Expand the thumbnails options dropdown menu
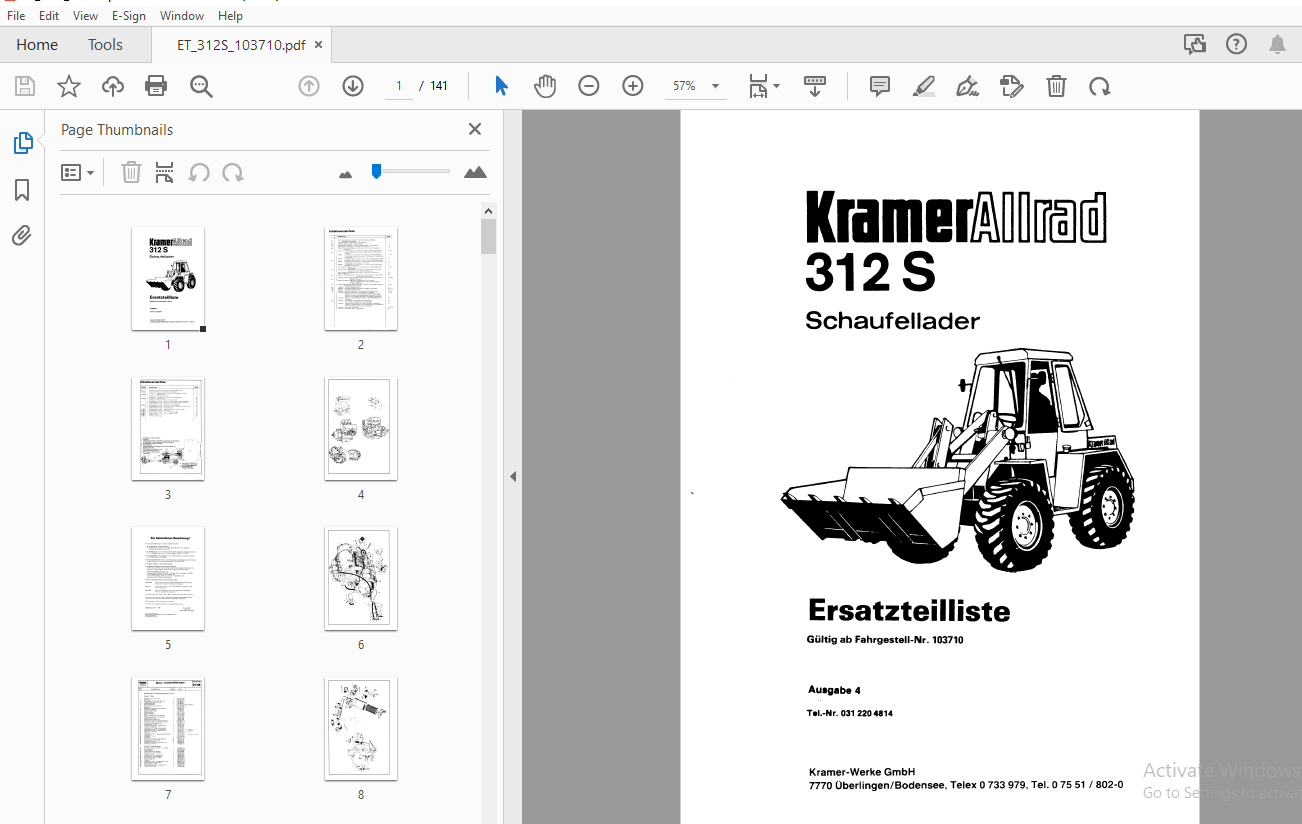This screenshot has height=824, width=1302. coord(78,173)
